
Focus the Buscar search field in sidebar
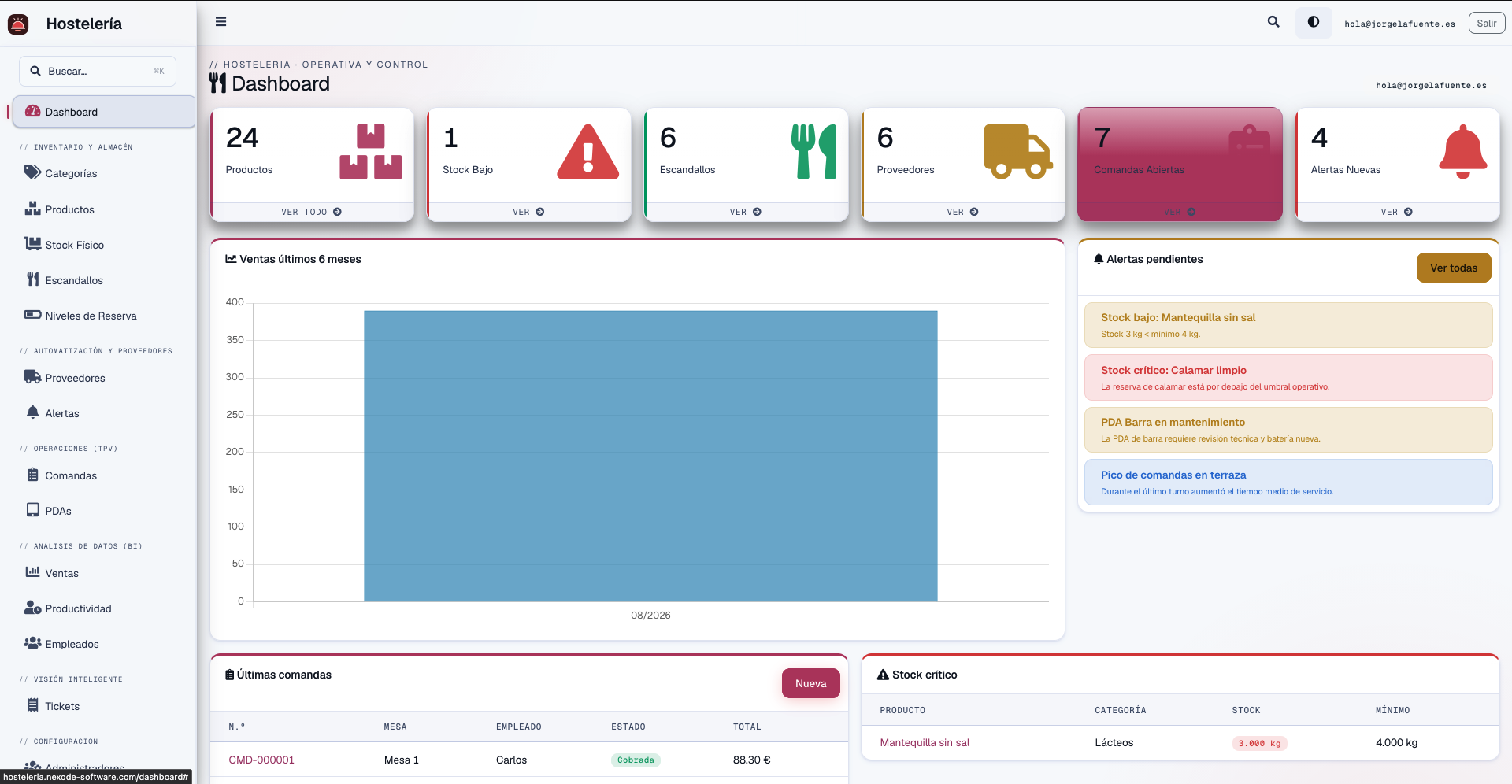tap(98, 71)
